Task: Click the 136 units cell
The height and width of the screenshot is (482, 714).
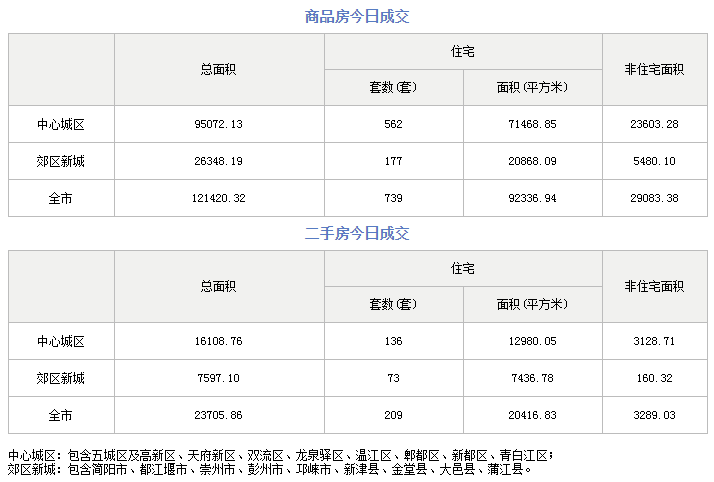Action: (393, 341)
